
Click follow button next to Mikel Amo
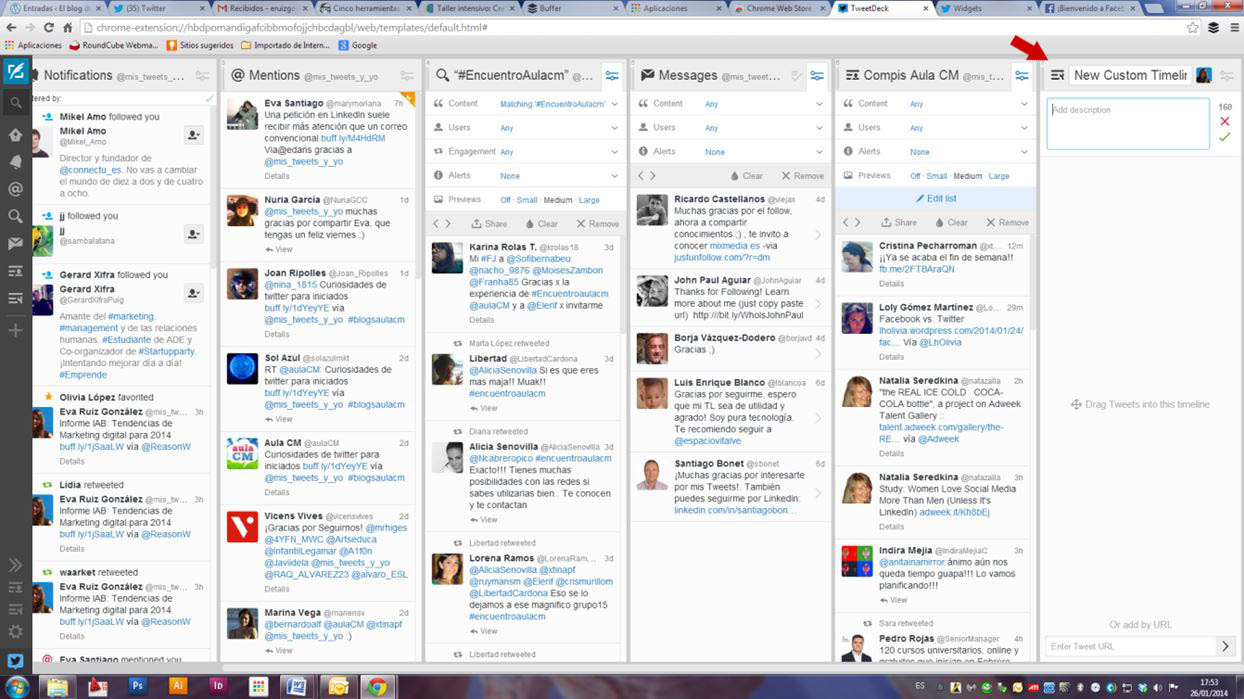click(193, 136)
